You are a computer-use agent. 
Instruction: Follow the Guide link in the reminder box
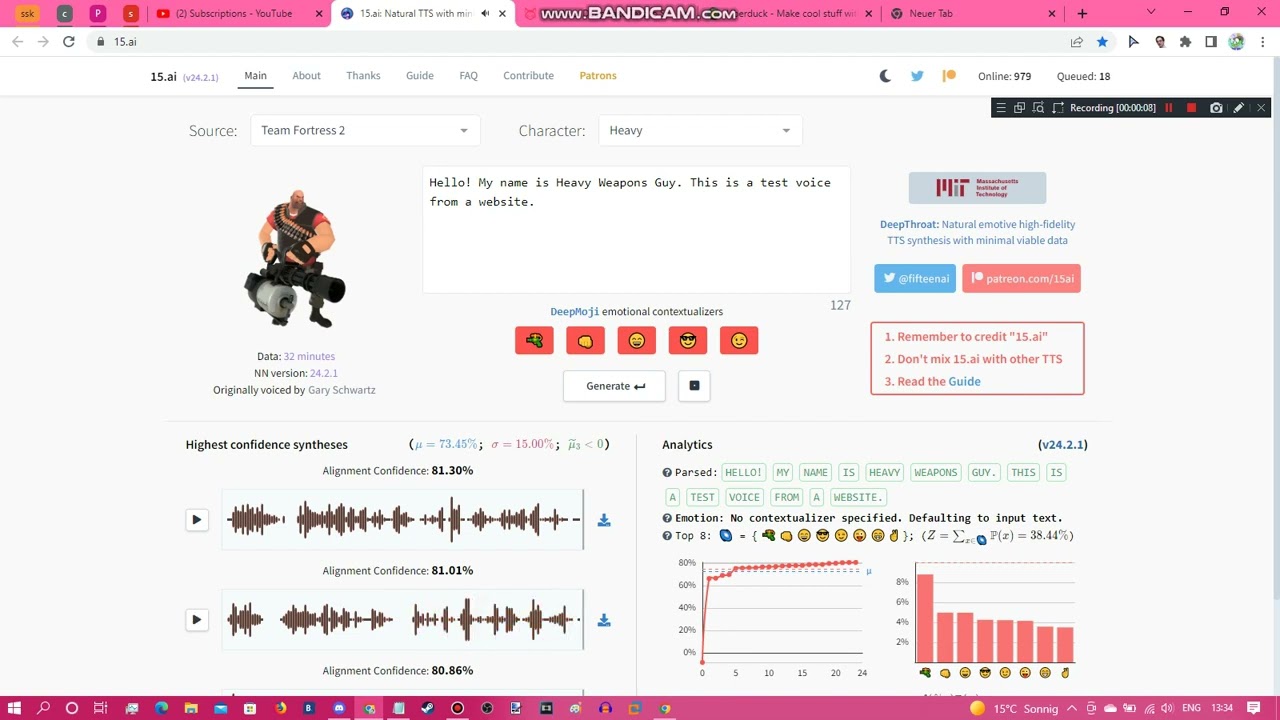(964, 381)
